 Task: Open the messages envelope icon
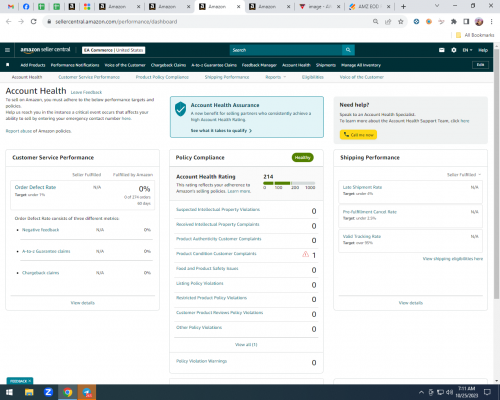point(442,50)
